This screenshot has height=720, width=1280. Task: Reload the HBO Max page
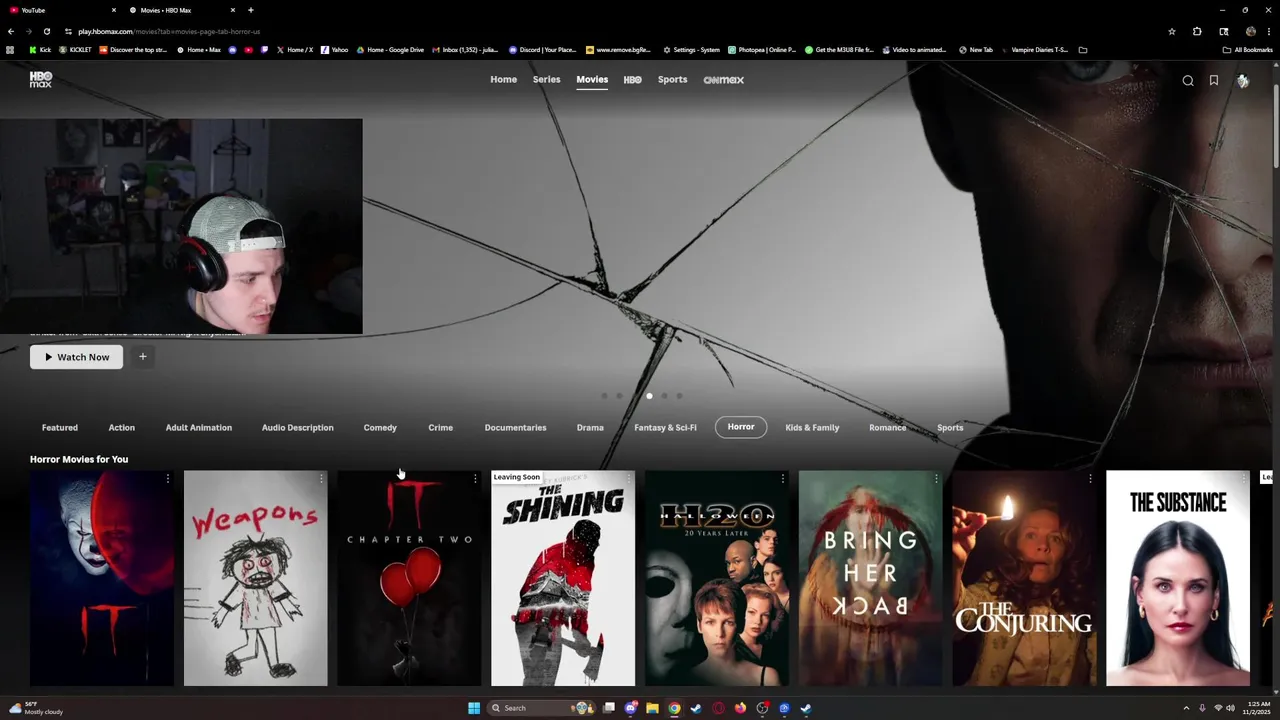point(46,31)
